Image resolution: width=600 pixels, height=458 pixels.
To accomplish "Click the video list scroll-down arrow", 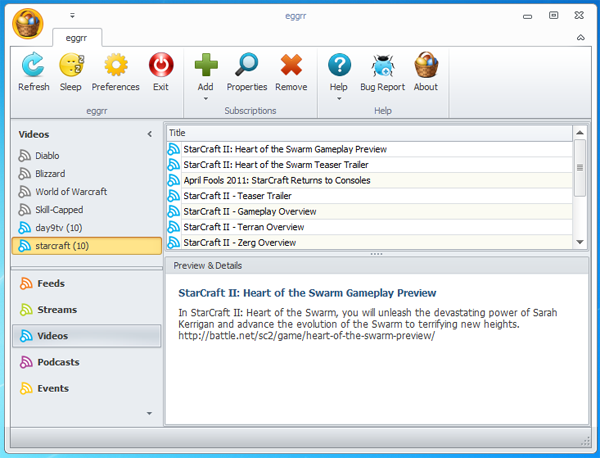I will (580, 242).
